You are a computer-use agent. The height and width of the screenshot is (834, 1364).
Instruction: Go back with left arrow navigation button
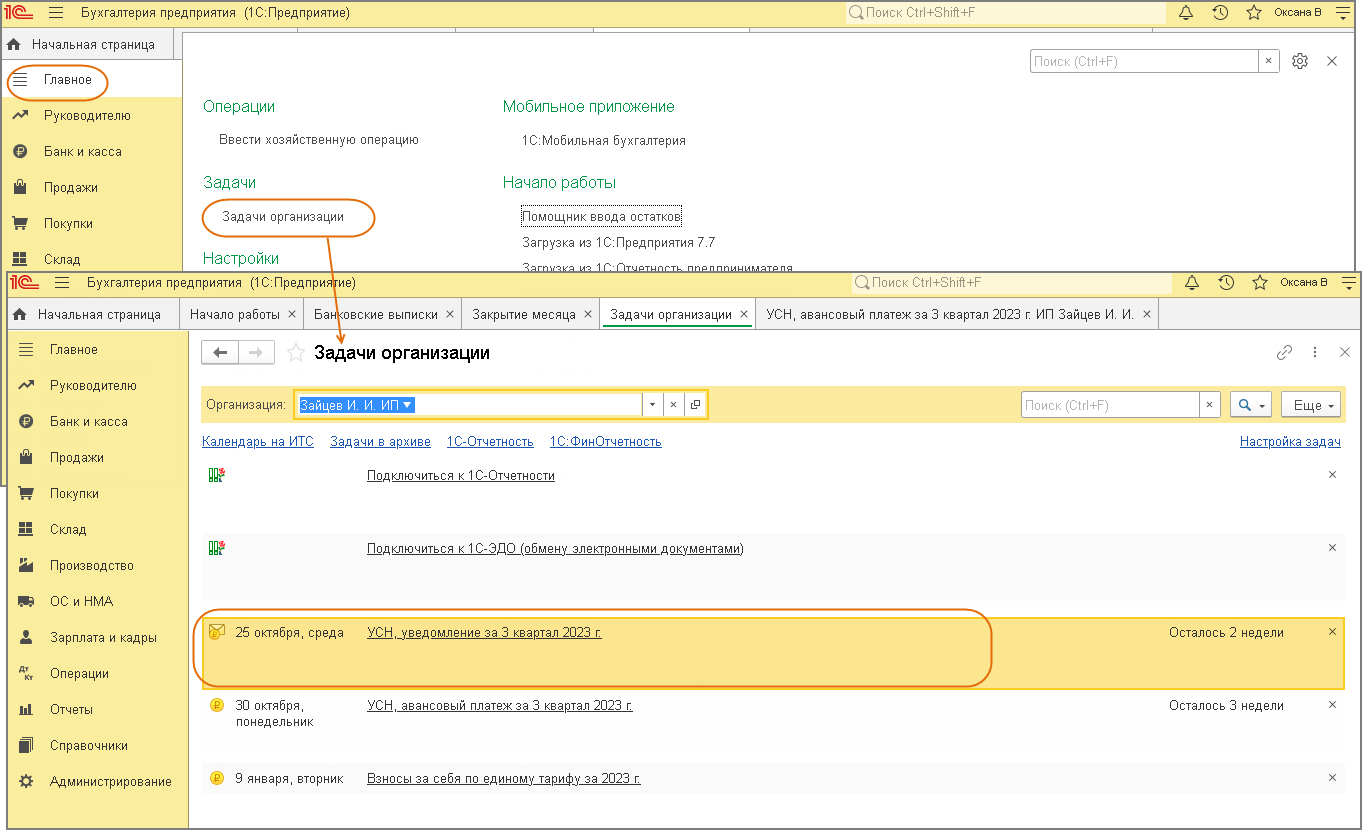(x=220, y=352)
